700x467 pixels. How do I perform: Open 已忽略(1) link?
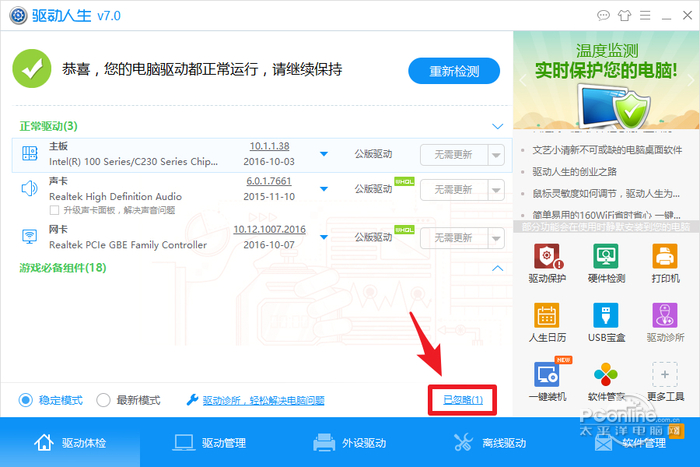pos(463,400)
